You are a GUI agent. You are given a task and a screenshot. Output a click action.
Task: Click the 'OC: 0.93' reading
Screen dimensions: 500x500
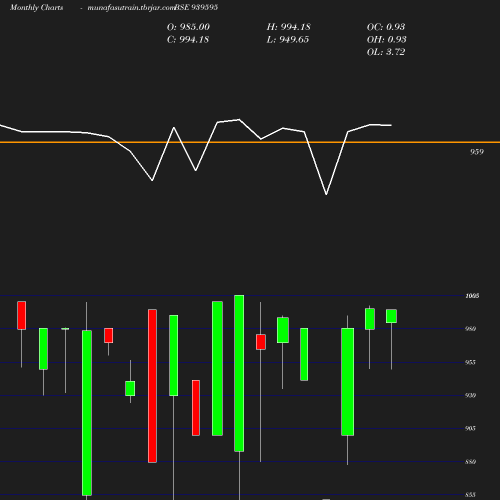386,27
